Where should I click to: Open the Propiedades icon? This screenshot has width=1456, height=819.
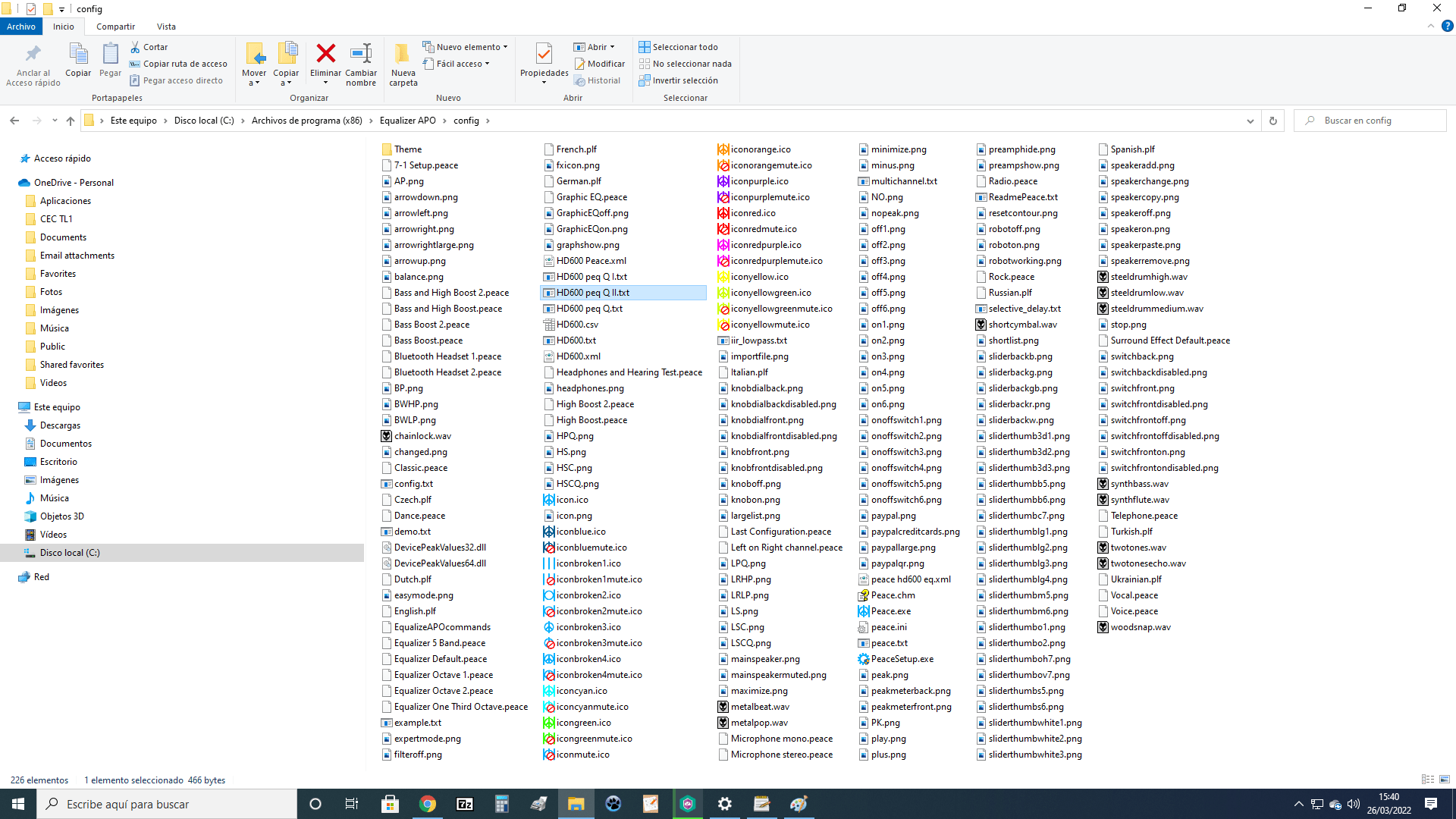[544, 54]
